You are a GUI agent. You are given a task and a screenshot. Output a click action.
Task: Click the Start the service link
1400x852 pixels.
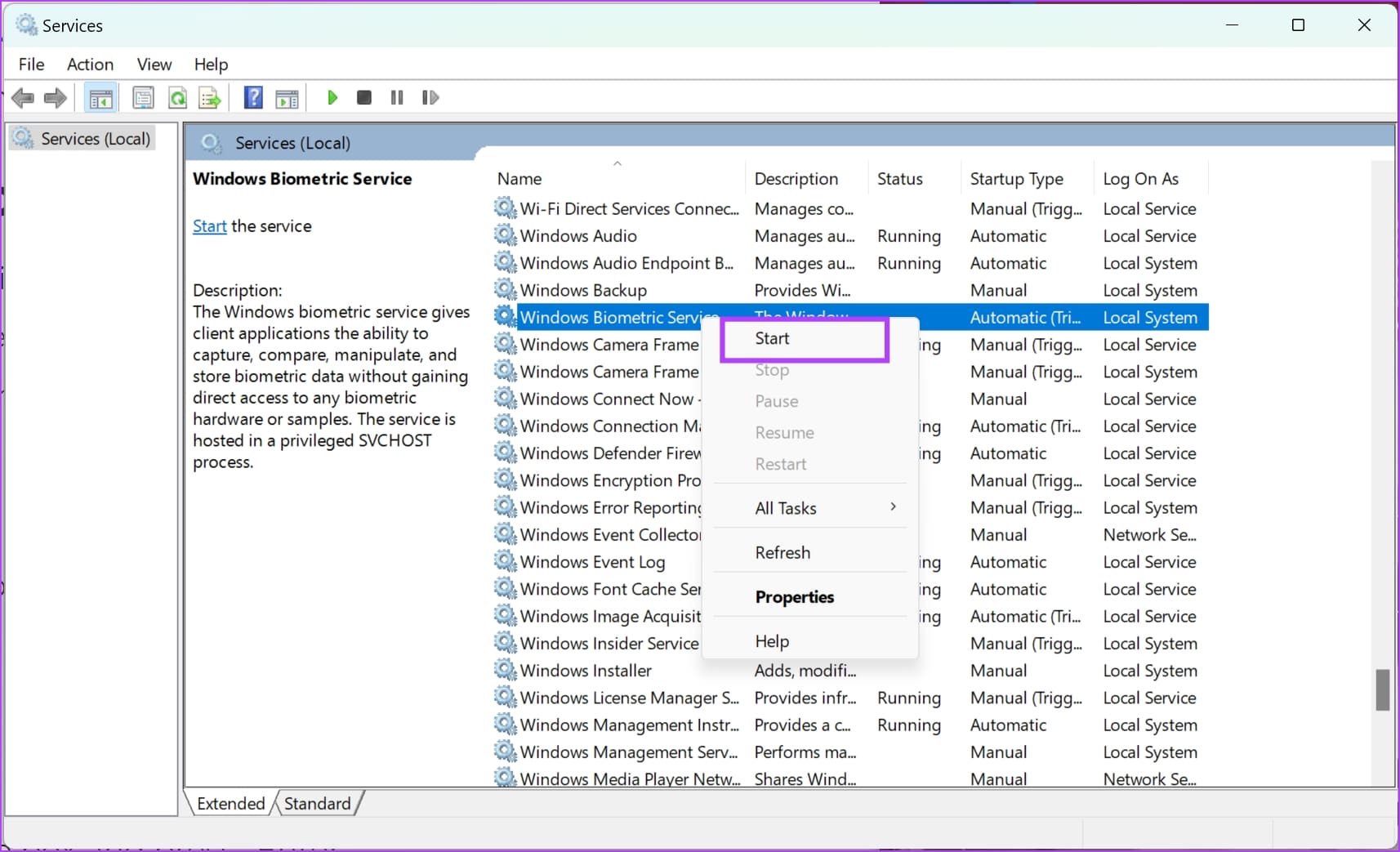pyautogui.click(x=209, y=226)
